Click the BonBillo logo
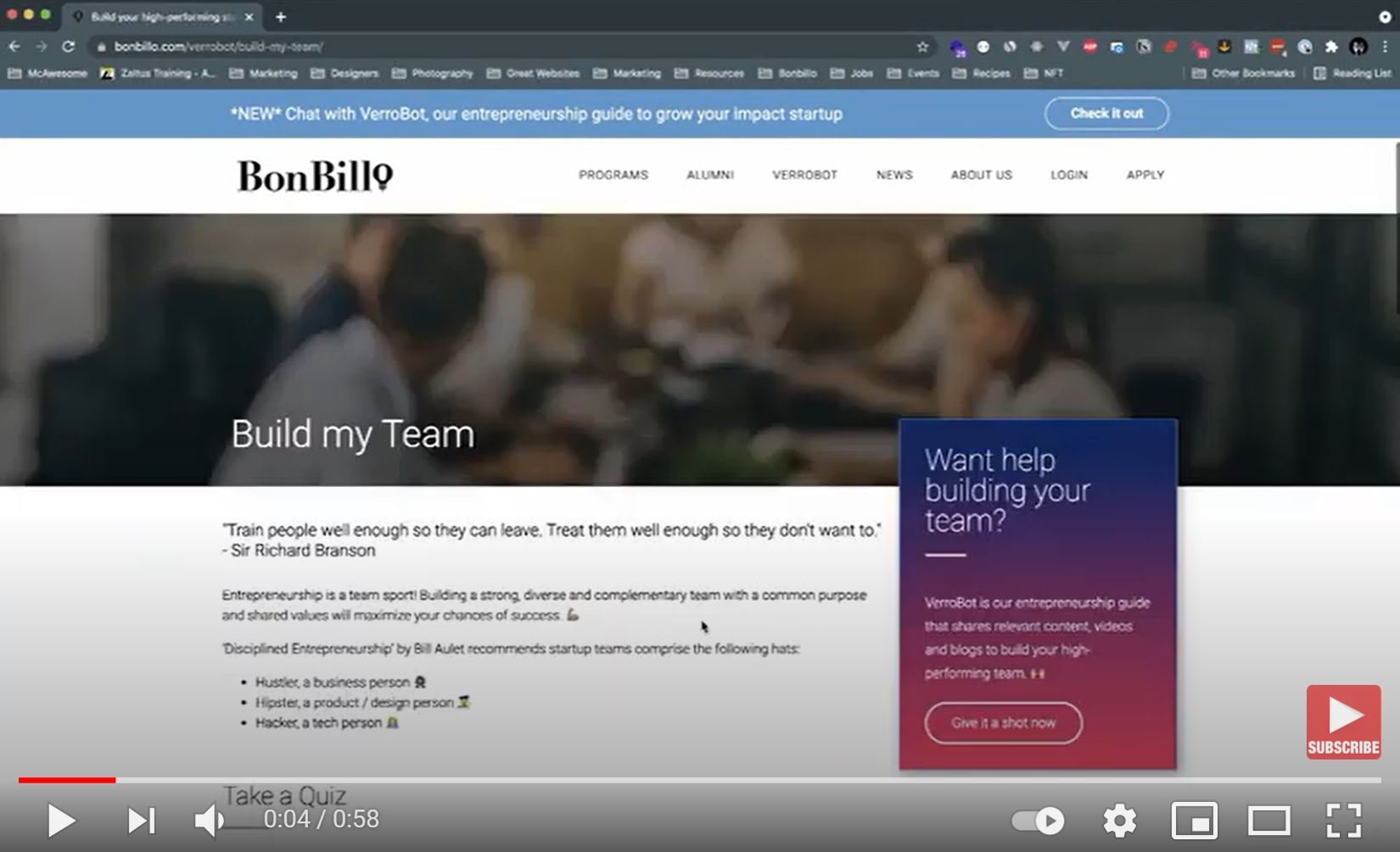This screenshot has height=852, width=1400. pos(315,176)
